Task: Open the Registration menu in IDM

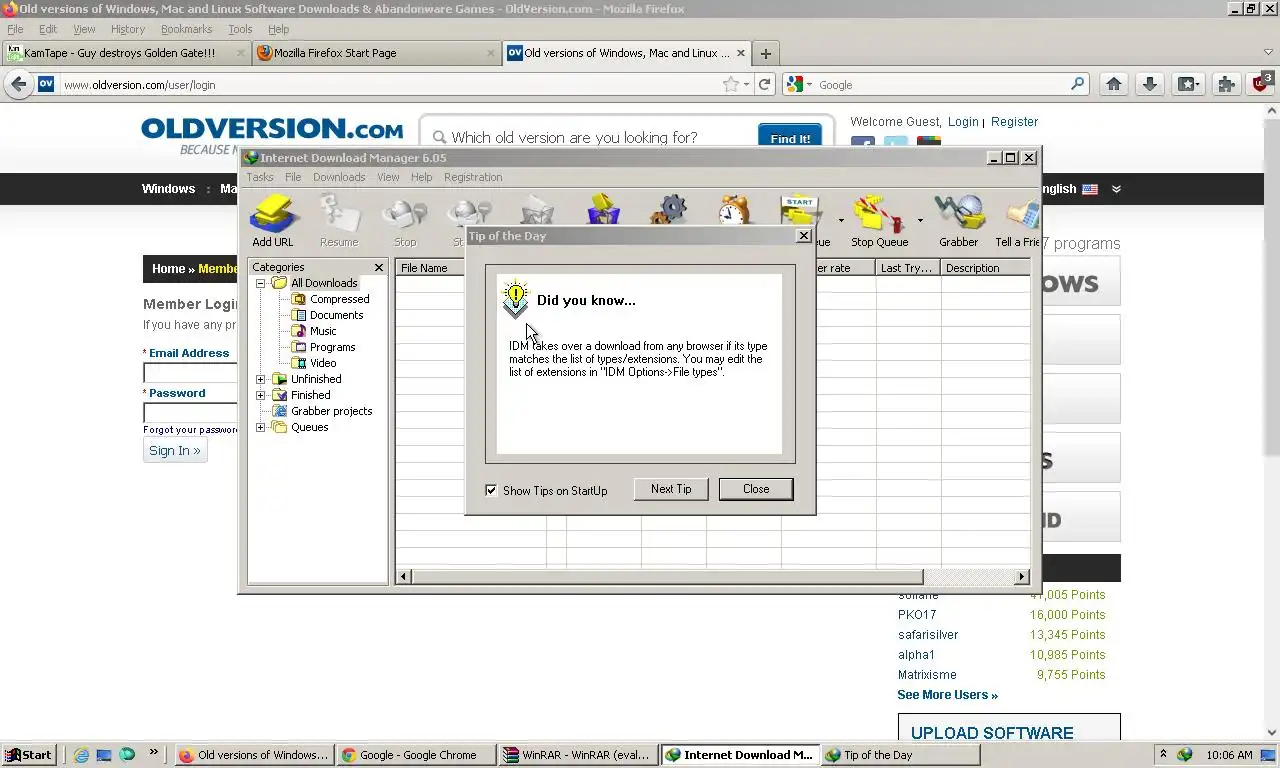Action: tap(473, 177)
